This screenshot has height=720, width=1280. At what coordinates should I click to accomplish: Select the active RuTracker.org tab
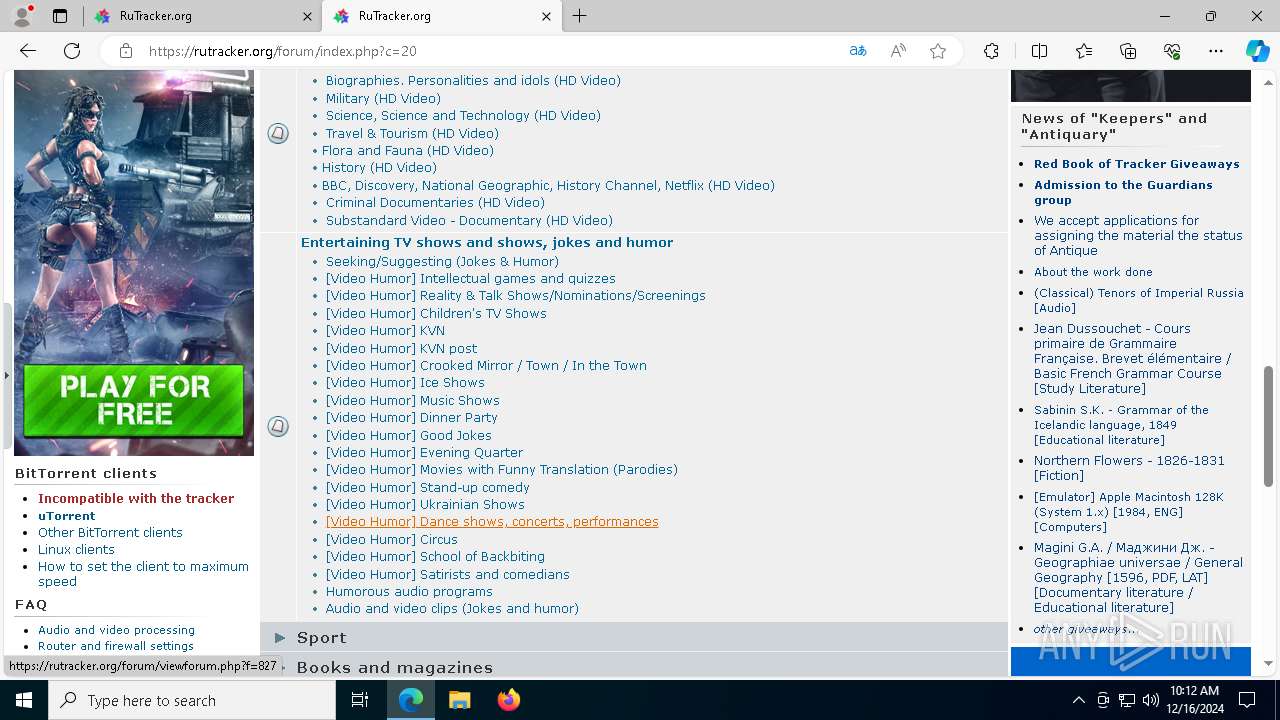440,16
